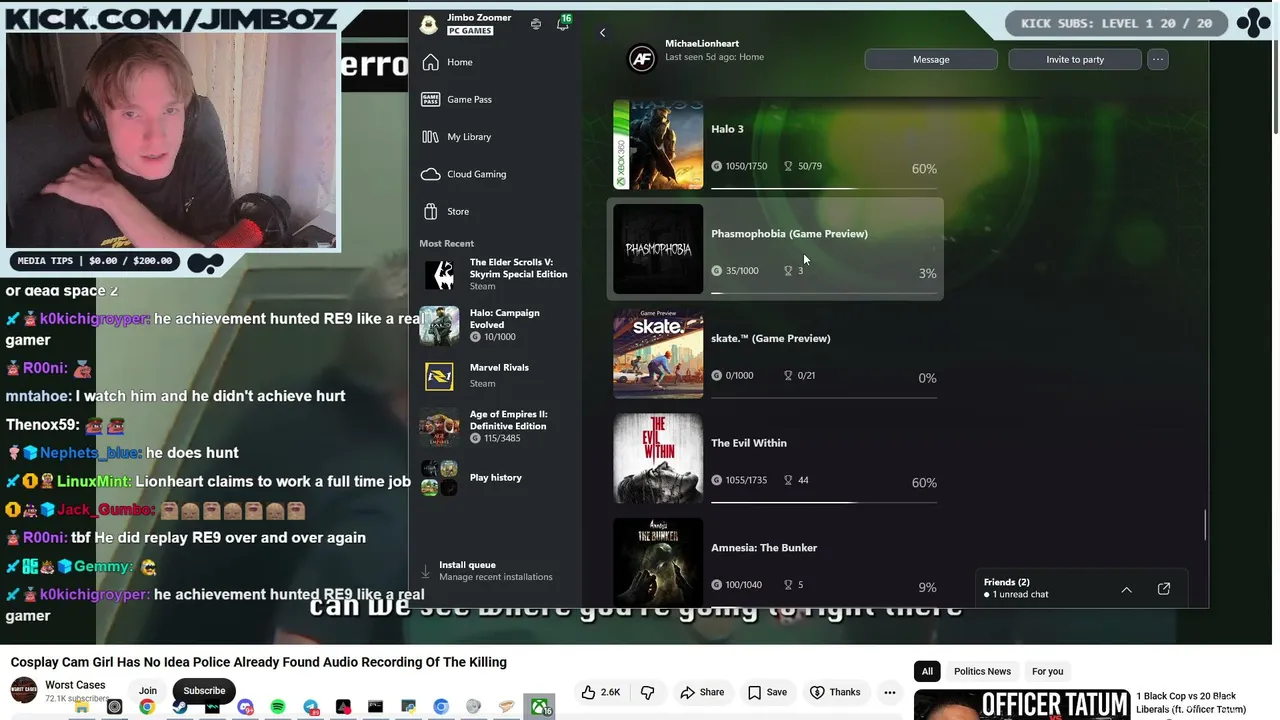Open the Cloud Gaming cloud icon

[x=430, y=174]
